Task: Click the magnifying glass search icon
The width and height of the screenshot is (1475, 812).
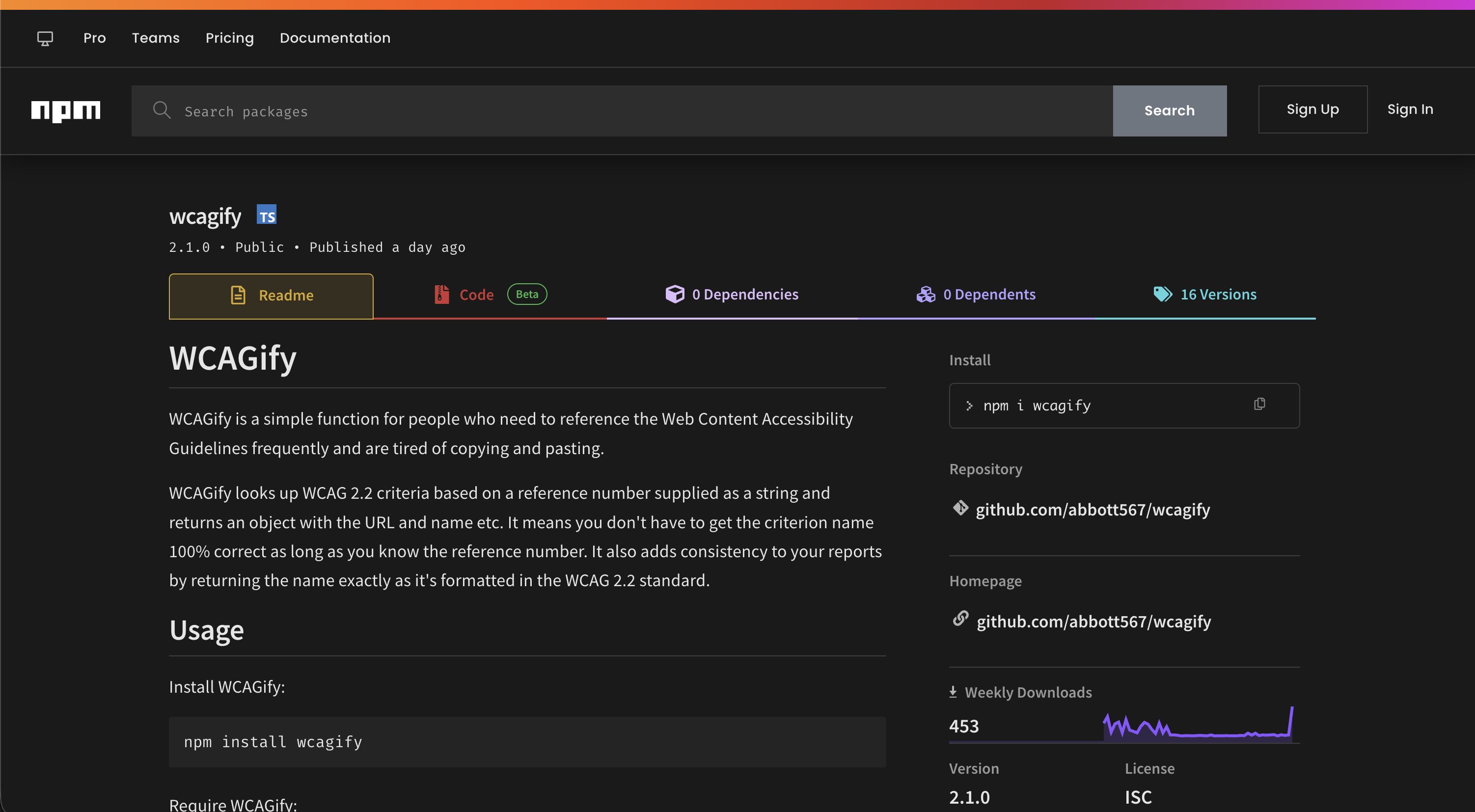Action: [162, 110]
